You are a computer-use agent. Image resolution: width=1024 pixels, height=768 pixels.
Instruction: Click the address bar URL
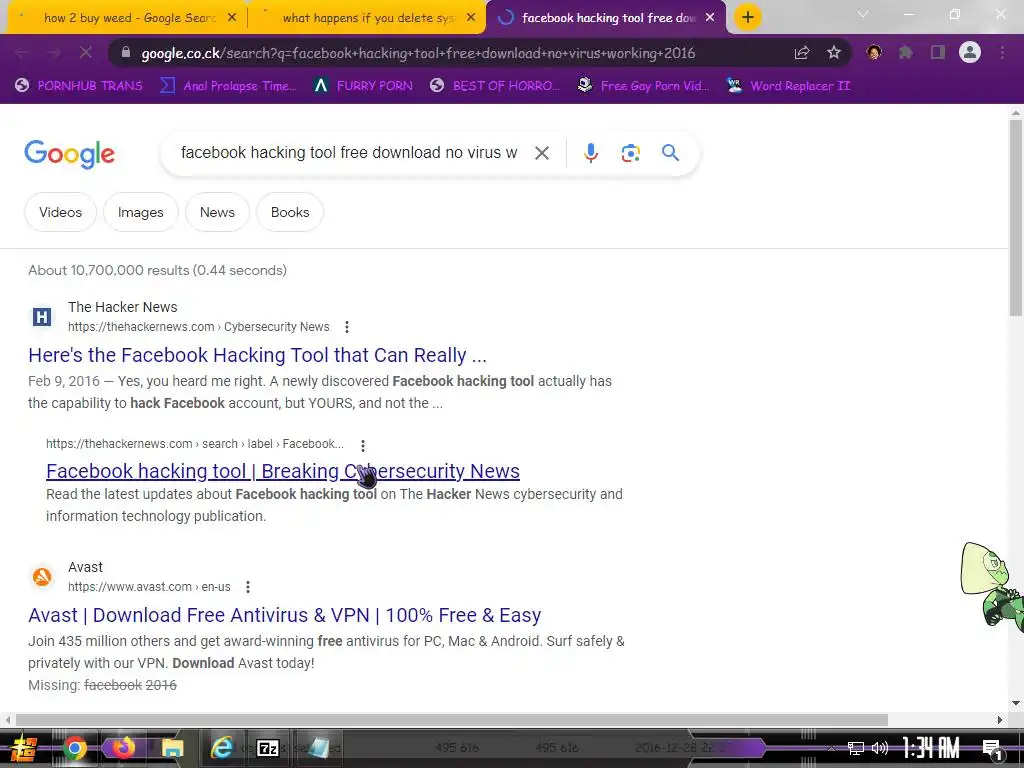pos(418,53)
